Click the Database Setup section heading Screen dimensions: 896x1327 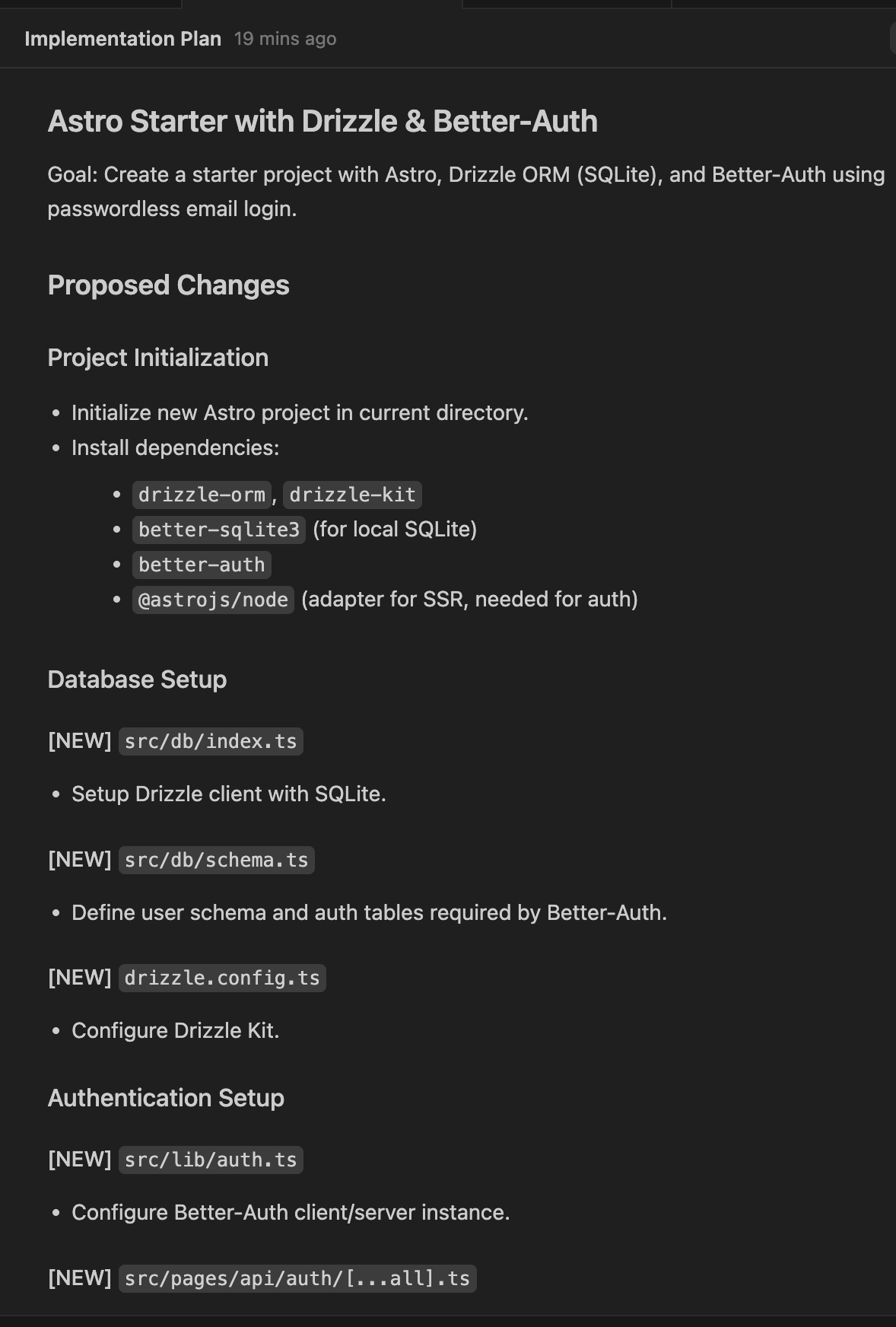137,679
